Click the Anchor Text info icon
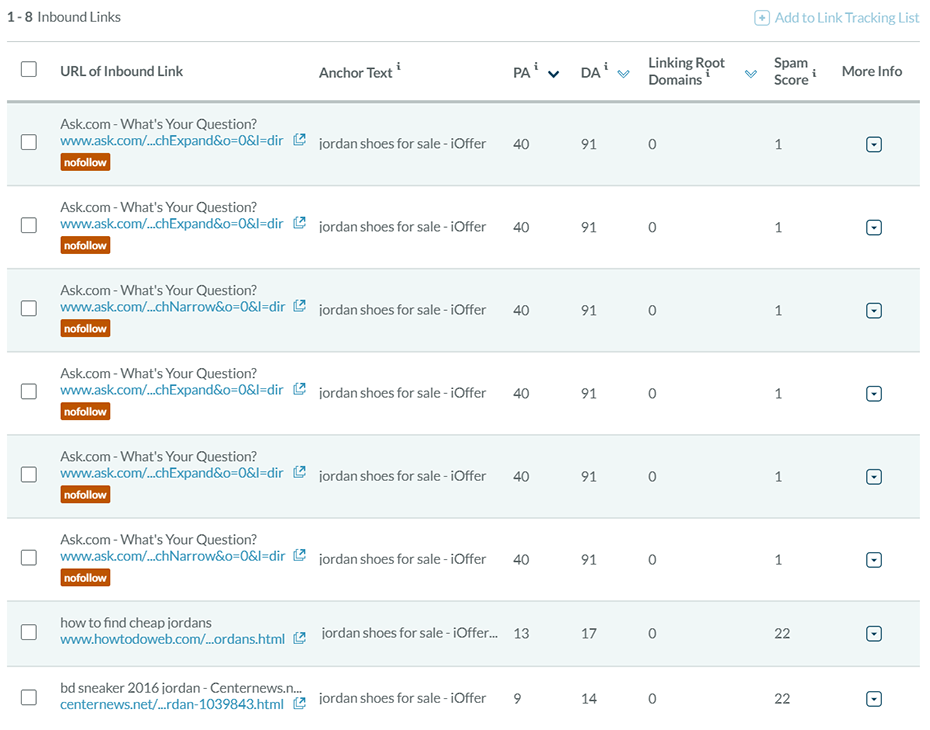The width and height of the screenshot is (930, 730). [399, 66]
